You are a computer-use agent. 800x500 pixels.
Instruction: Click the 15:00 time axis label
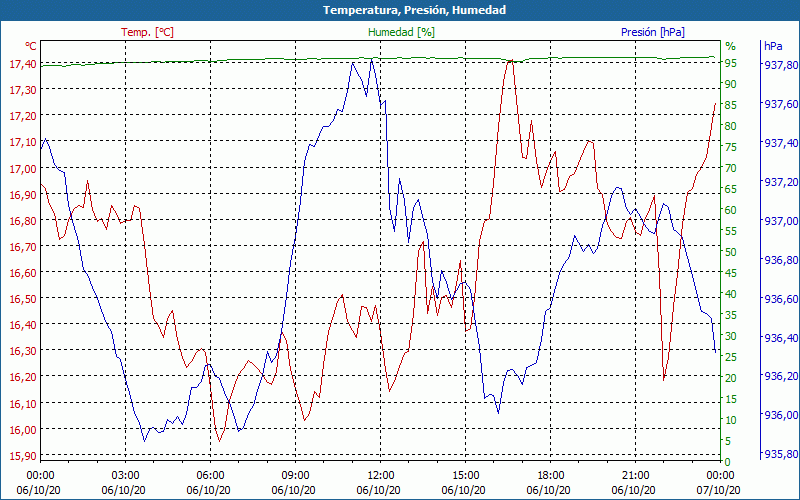pos(465,476)
